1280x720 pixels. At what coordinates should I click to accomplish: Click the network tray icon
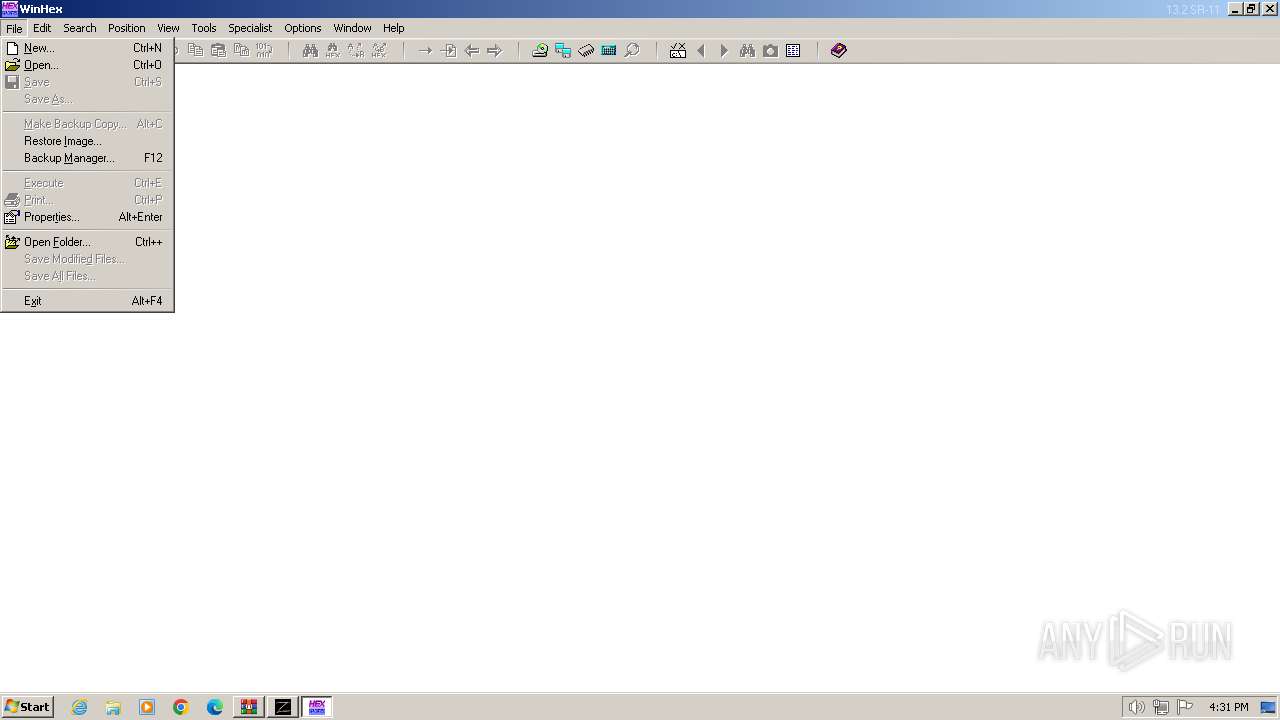coord(1161,707)
